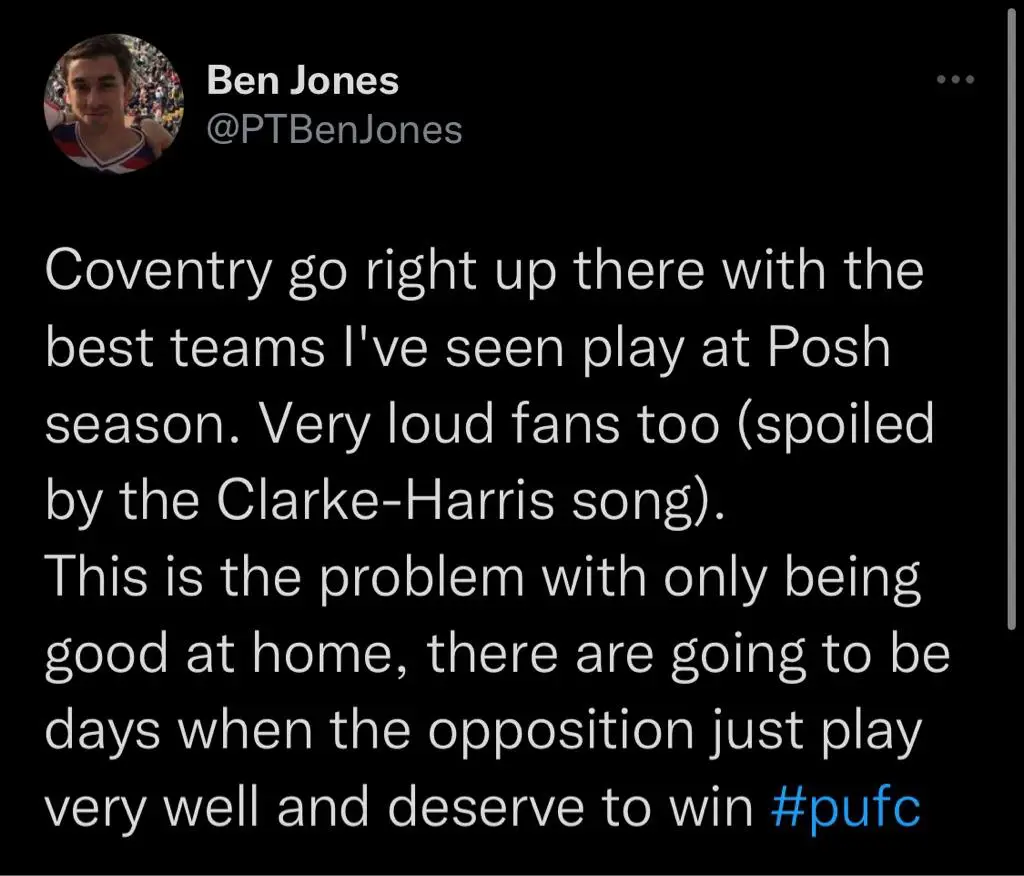
Task: Click the word Coventry in the tweet
Action: tap(158, 272)
